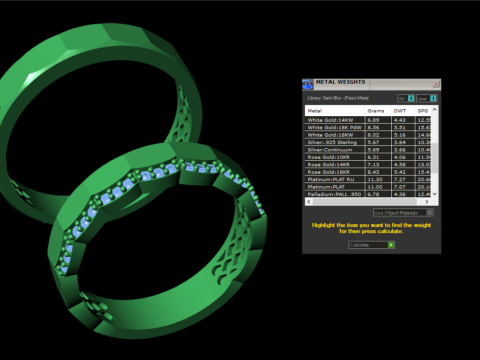480x360 pixels.
Task: Click the Calculate button
Action: pyautogui.click(x=371, y=245)
